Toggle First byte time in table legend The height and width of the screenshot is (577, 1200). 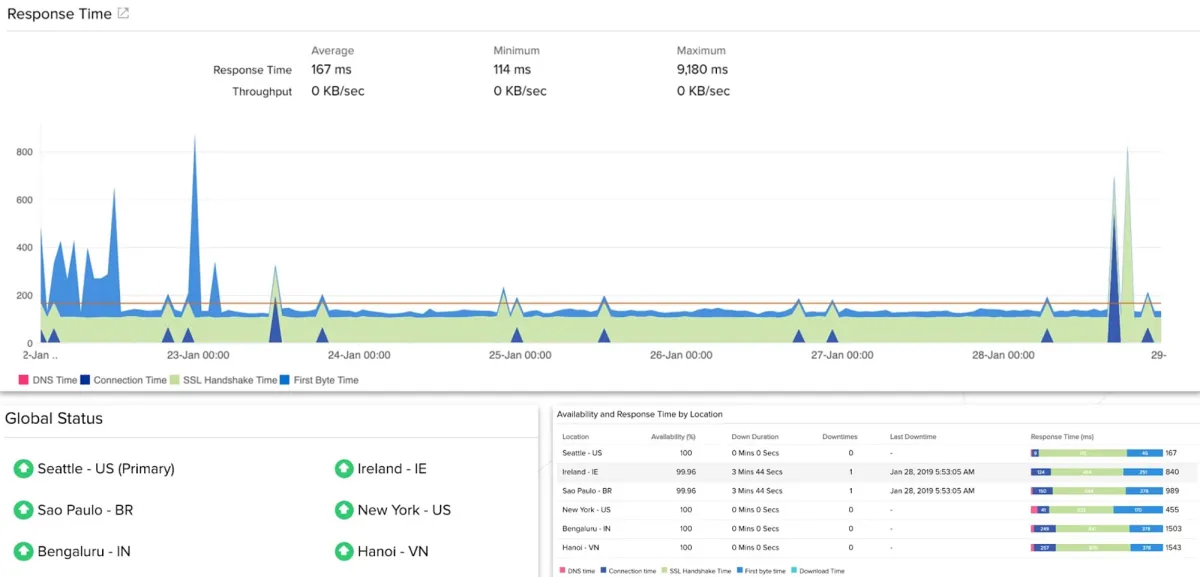761,571
